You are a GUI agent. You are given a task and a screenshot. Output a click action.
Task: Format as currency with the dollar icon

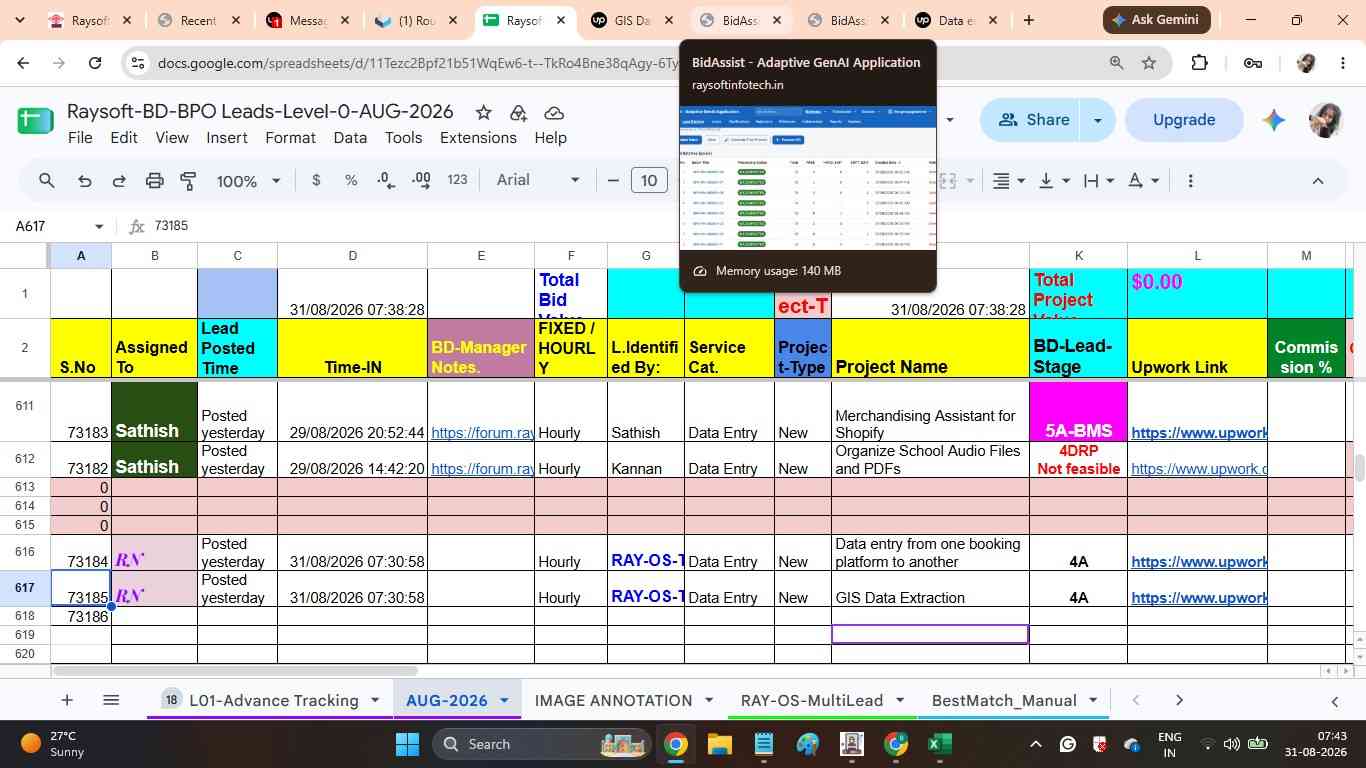click(x=317, y=181)
